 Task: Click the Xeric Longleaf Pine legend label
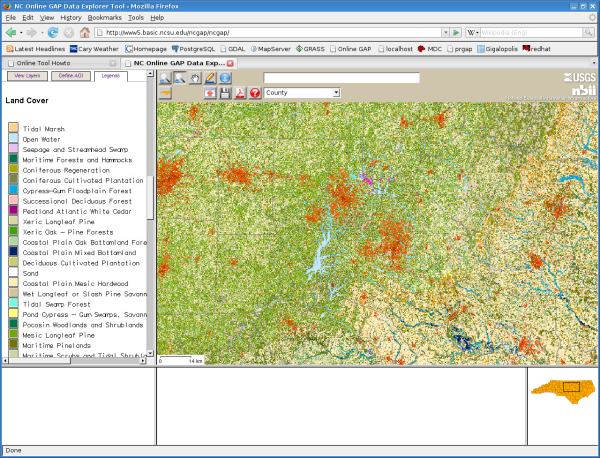59,222
